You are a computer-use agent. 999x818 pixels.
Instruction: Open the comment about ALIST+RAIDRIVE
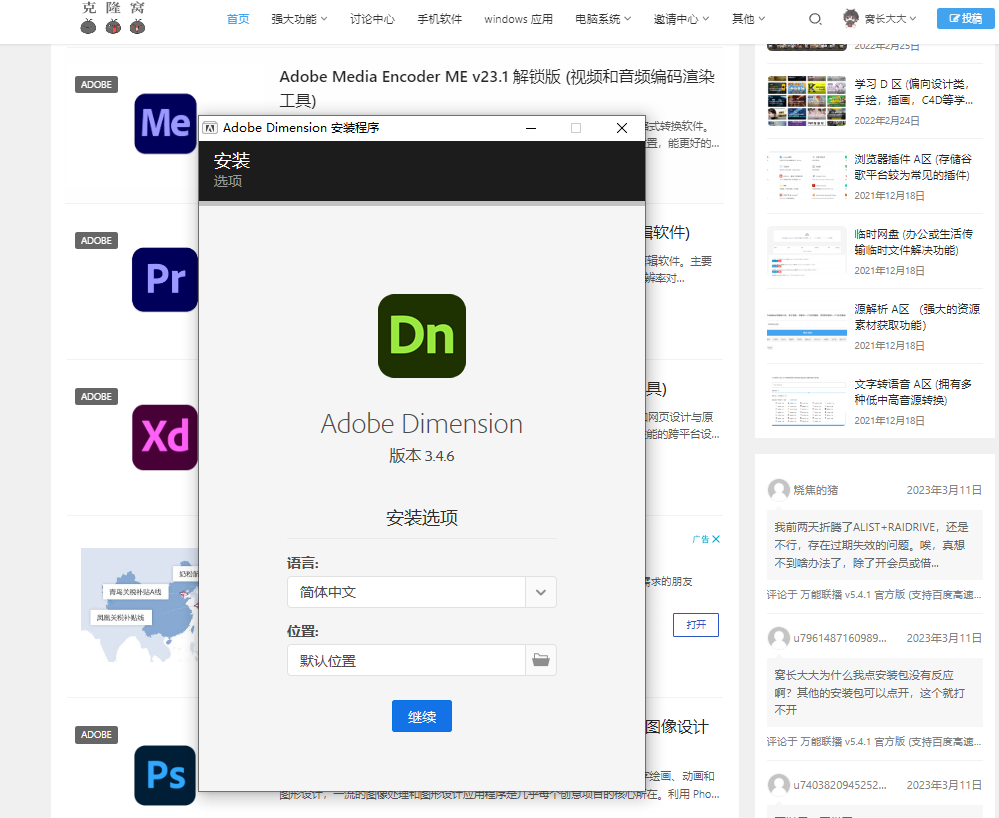coord(874,545)
